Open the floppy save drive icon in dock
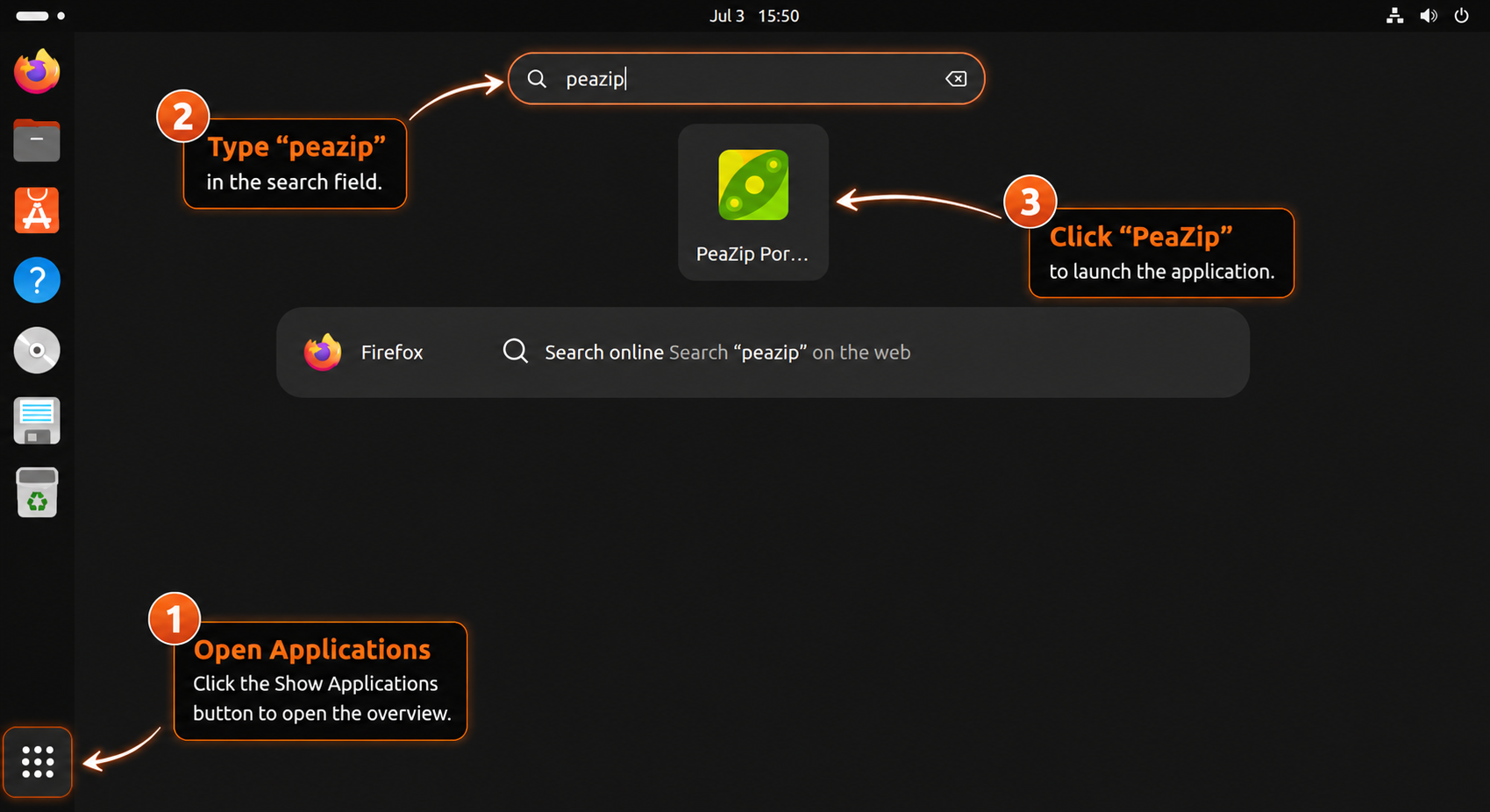Viewport: 1490px width, 812px height. click(37, 421)
